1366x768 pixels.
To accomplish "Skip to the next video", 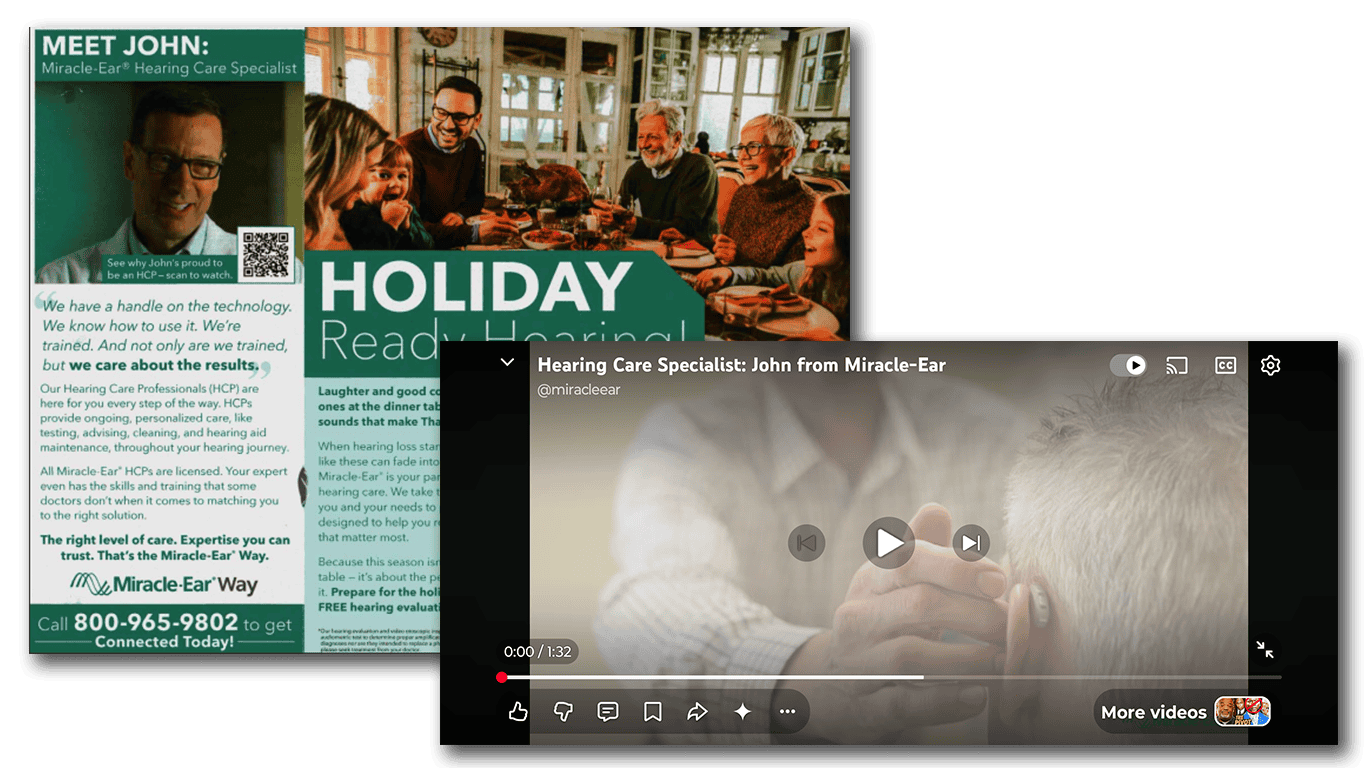I will pos(971,543).
